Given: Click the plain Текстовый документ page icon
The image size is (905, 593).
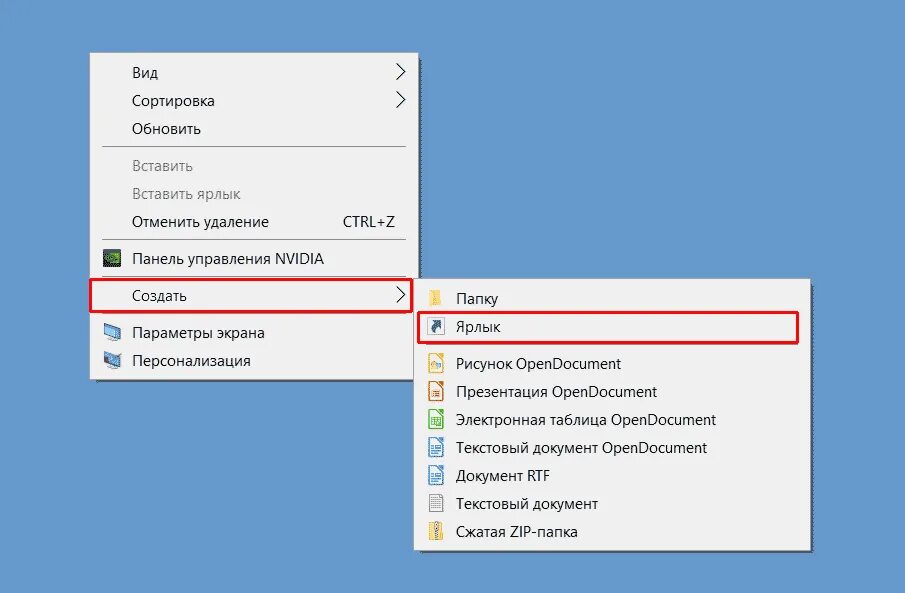Looking at the screenshot, I should (x=436, y=504).
